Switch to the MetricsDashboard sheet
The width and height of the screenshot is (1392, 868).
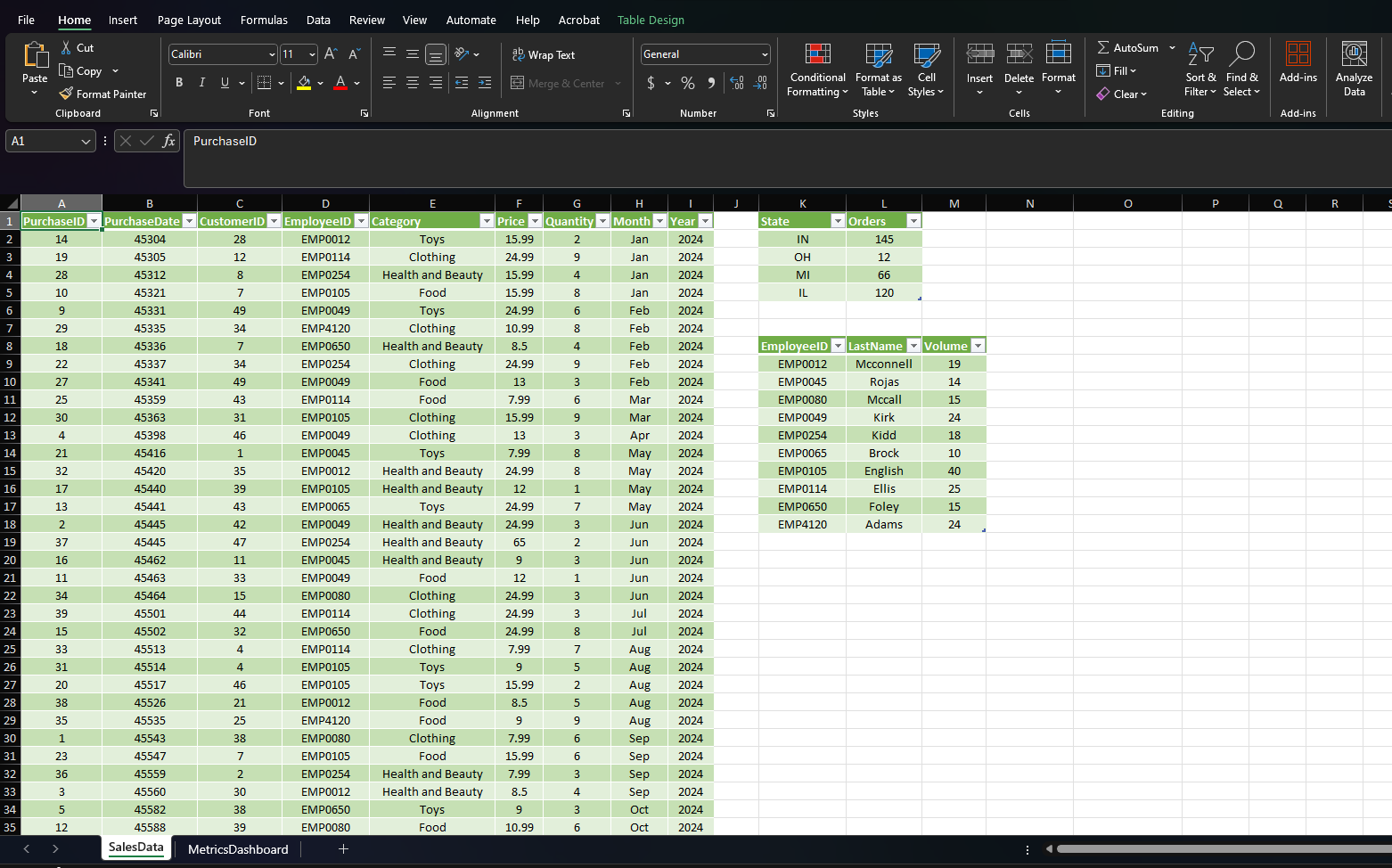238,849
